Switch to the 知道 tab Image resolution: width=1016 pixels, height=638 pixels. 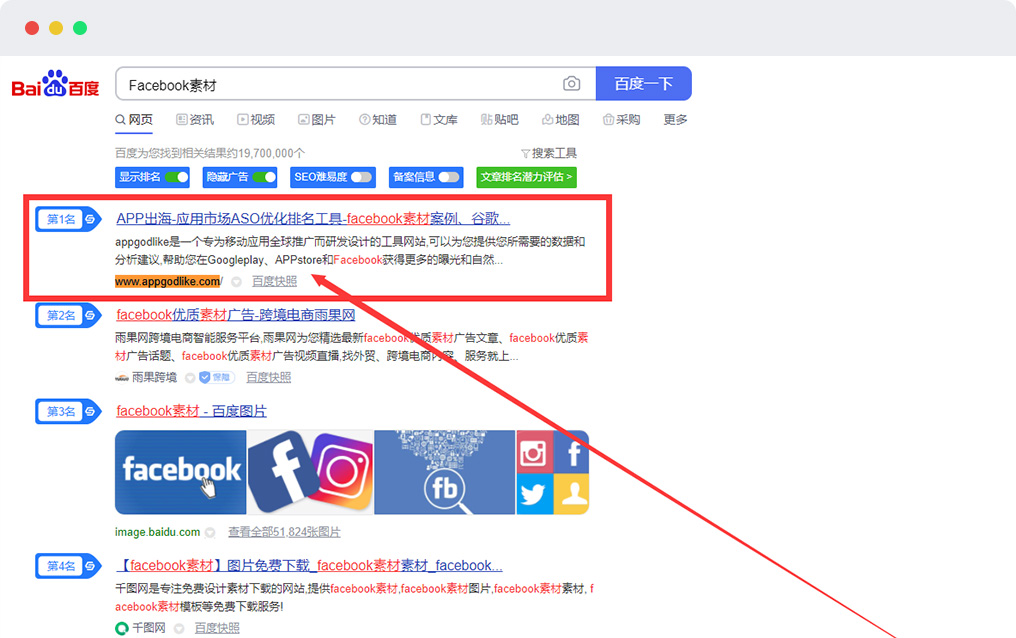pos(378,120)
